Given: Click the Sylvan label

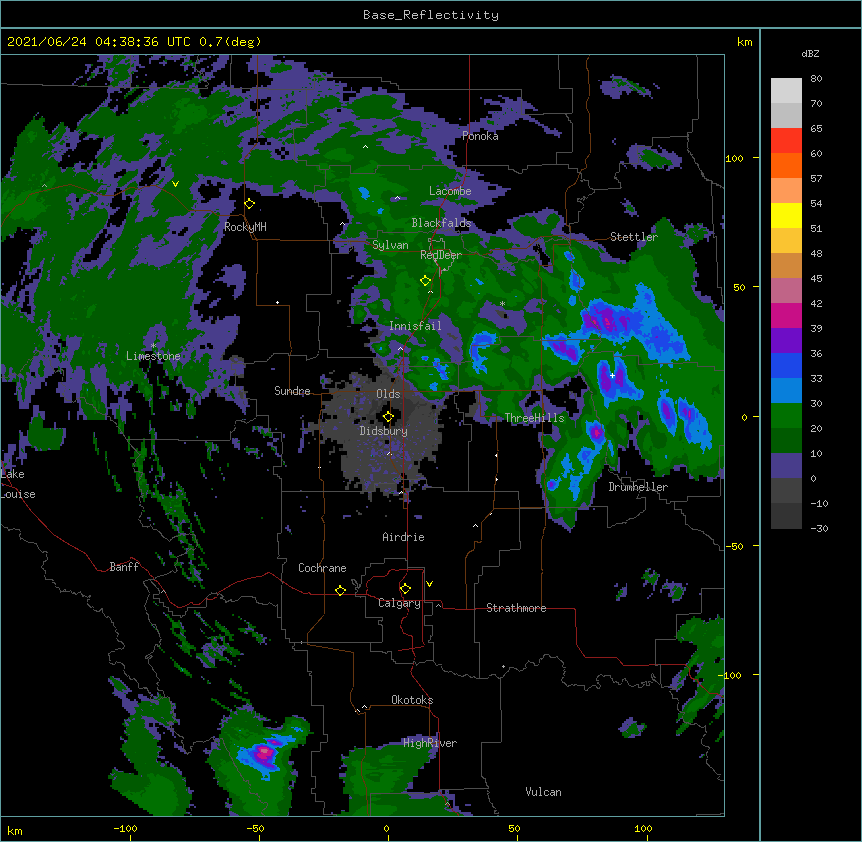Looking at the screenshot, I should pyautogui.click(x=390, y=245).
